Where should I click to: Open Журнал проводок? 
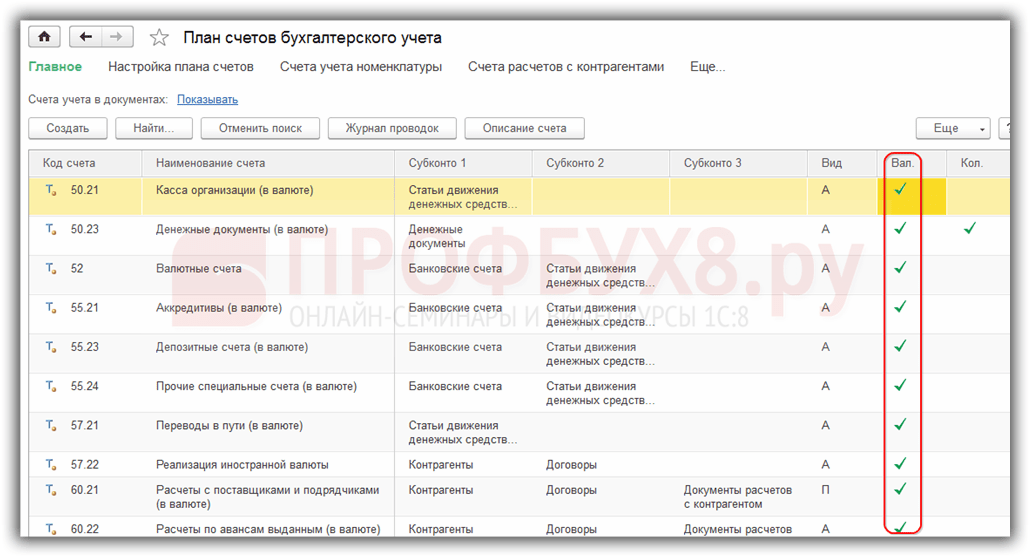[x=392, y=128]
